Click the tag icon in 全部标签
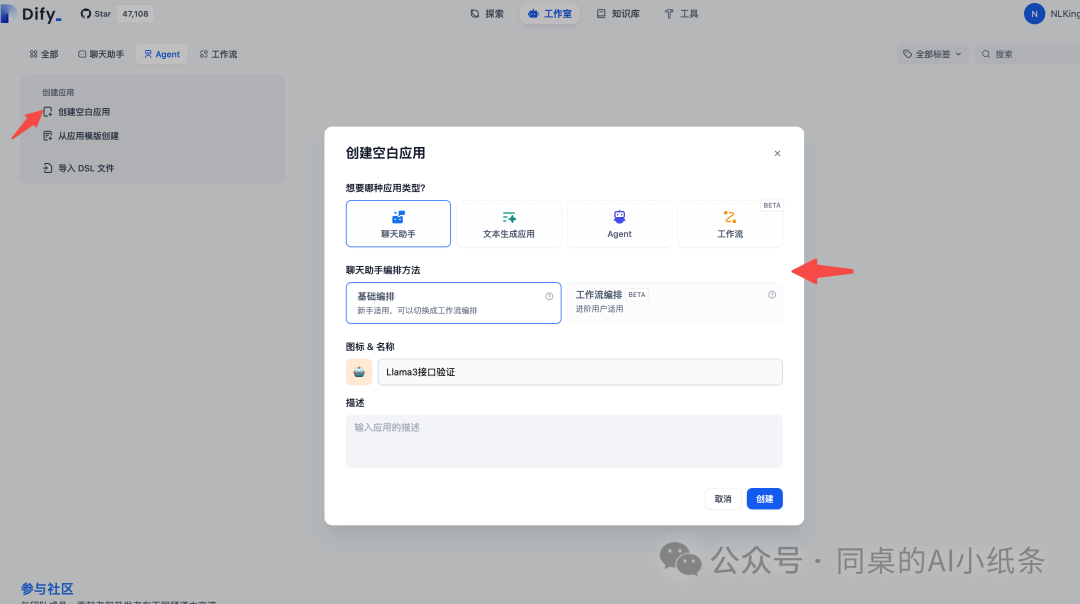 point(907,54)
